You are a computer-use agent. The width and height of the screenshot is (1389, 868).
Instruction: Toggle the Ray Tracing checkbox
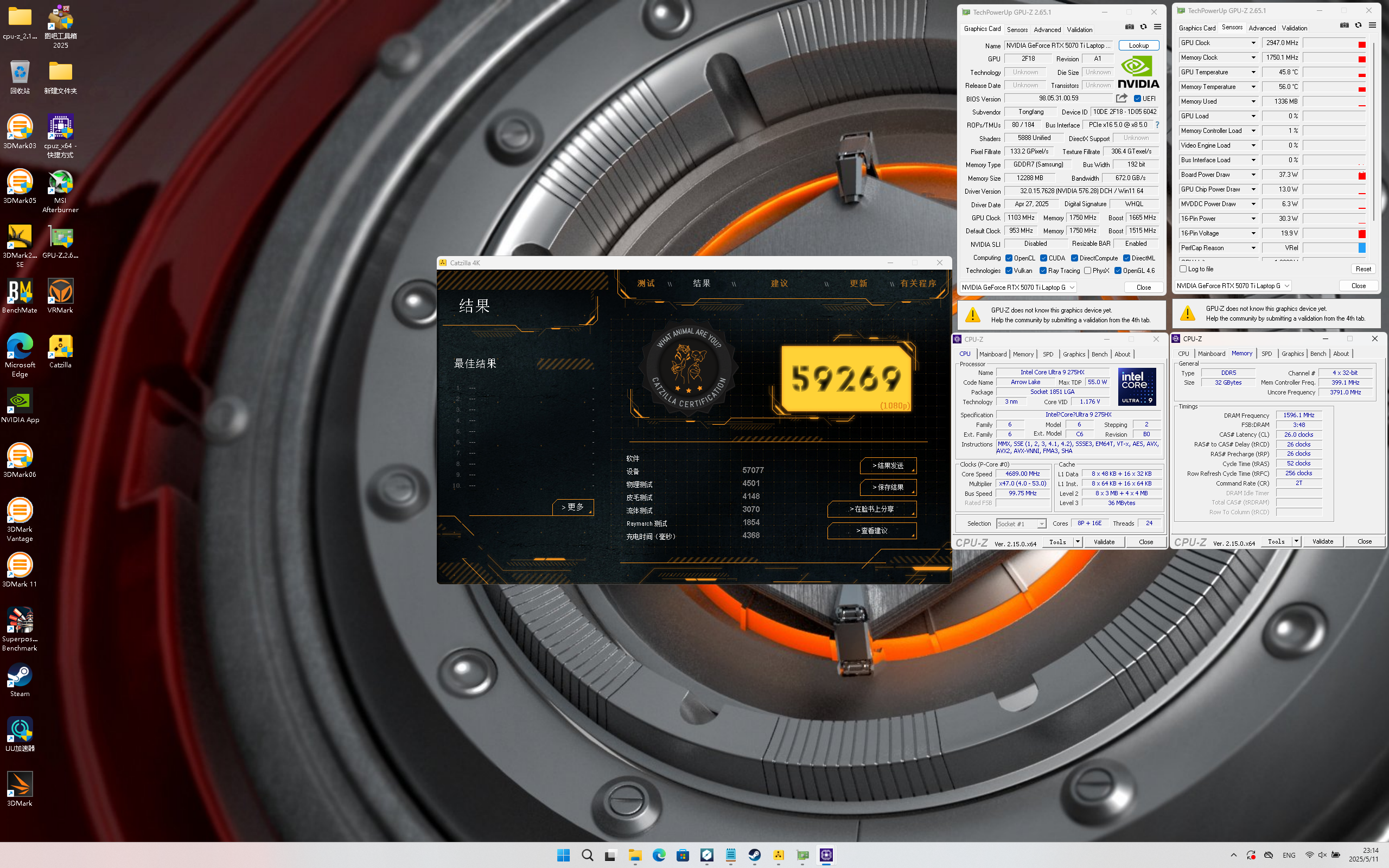[x=1043, y=271]
